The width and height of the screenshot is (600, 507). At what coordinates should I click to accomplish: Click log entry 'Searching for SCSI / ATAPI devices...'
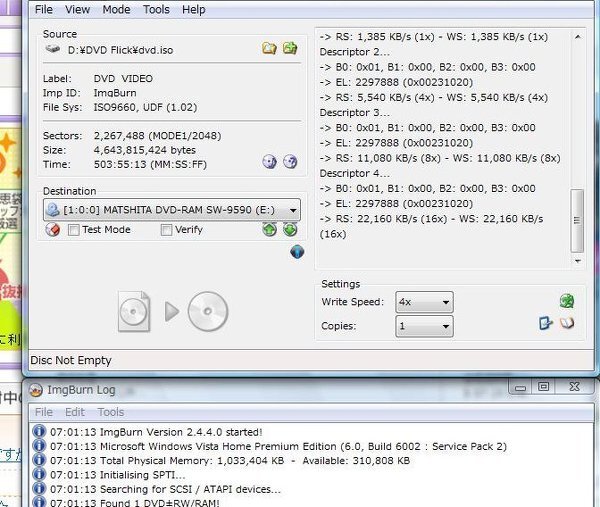[165, 489]
